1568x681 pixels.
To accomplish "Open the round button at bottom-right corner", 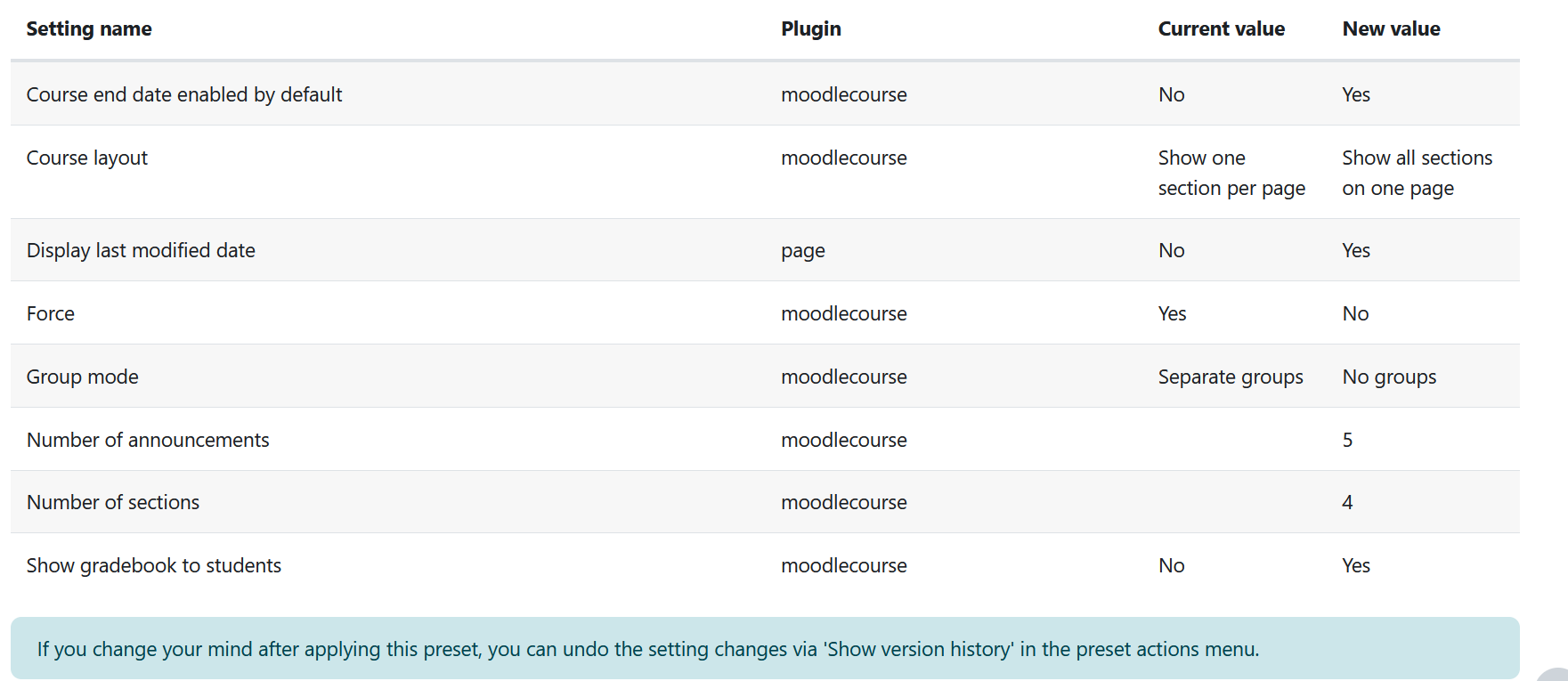I will (1554, 675).
